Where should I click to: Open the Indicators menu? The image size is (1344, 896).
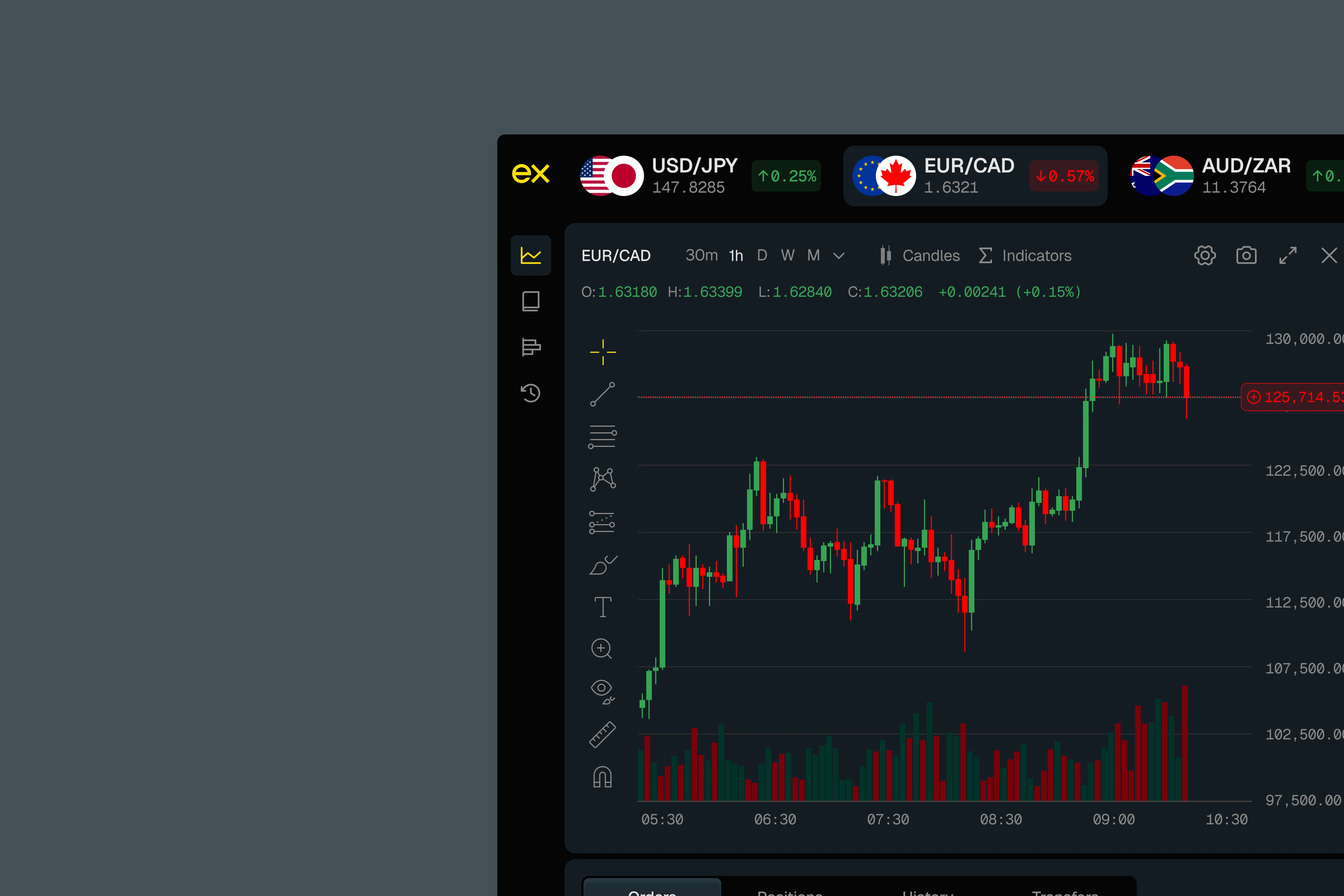click(1025, 255)
